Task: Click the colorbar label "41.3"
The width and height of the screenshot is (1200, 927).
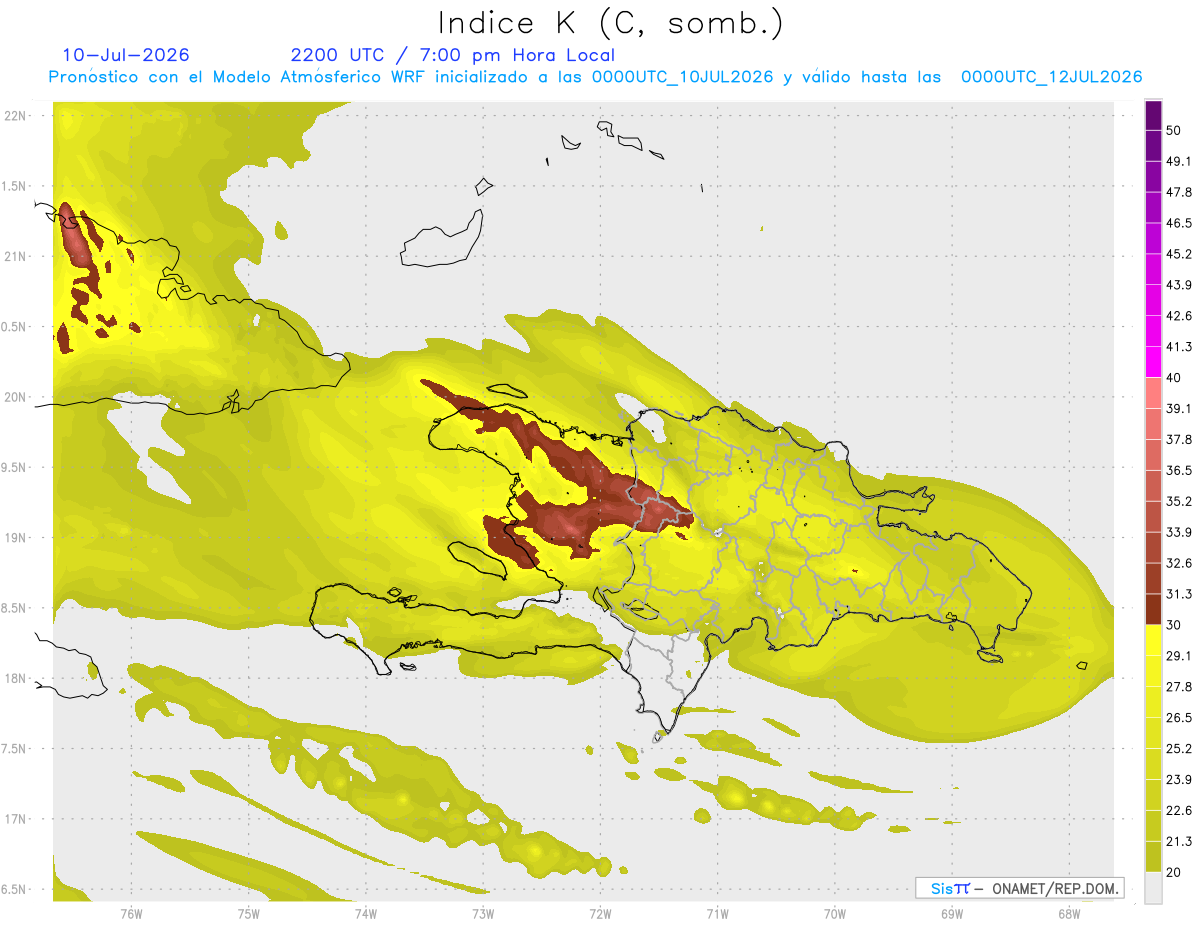Action: 1179,347
